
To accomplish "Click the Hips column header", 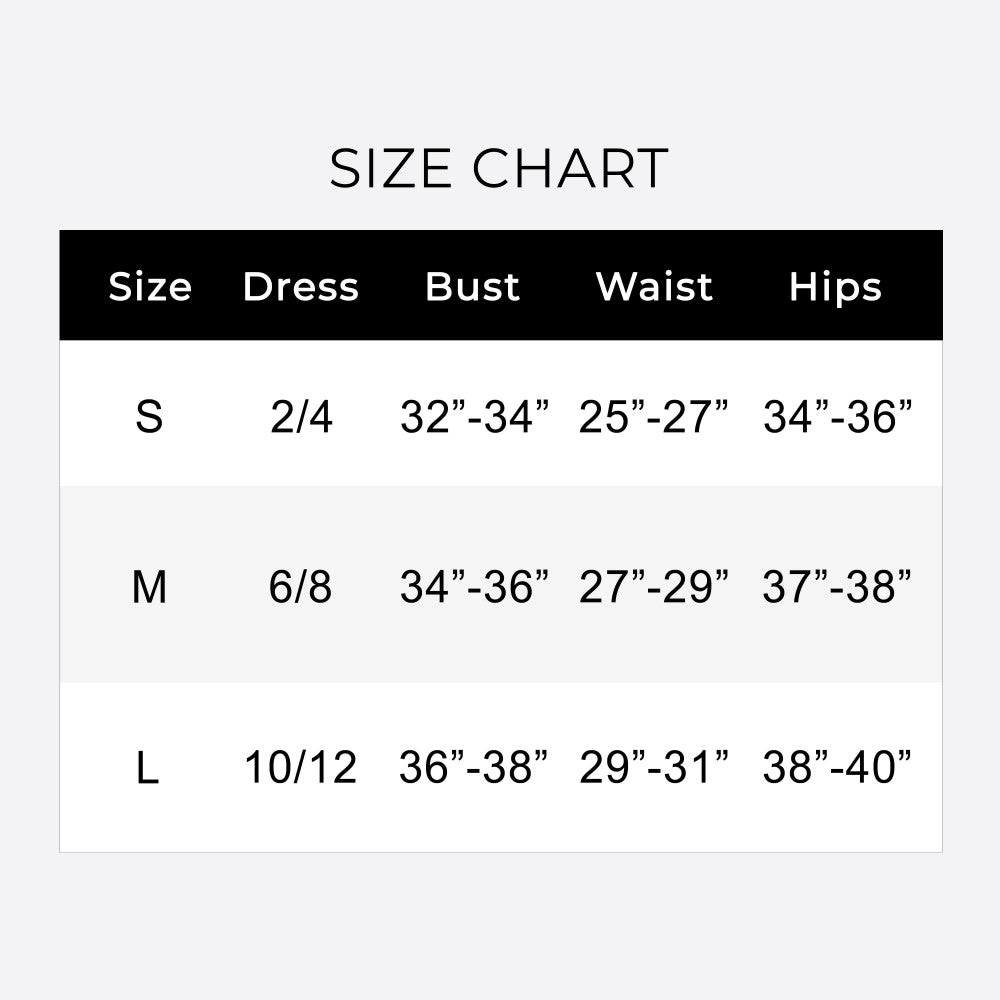I will point(835,287).
